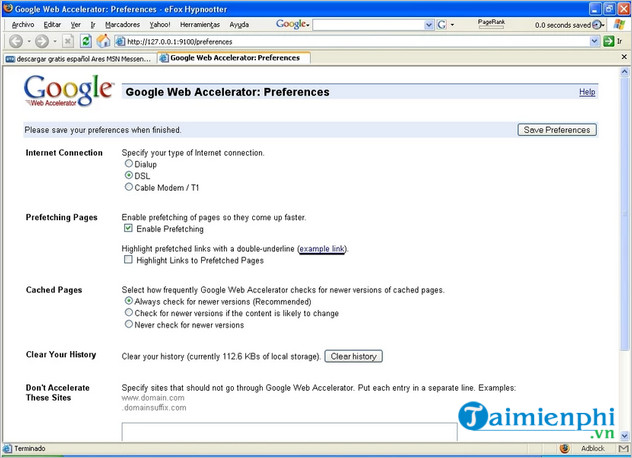This screenshot has height=458, width=632.
Task: Select the Google Web Accelerator Preferences tab
Action: coord(234,58)
